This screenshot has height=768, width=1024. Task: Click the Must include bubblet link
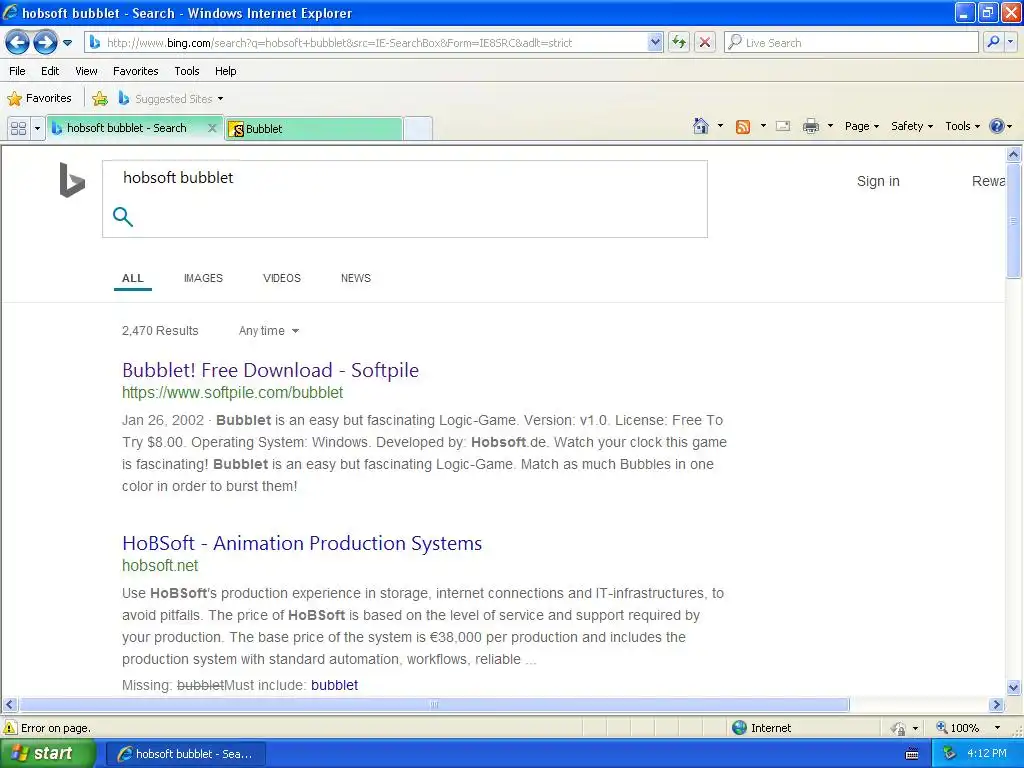pos(334,685)
